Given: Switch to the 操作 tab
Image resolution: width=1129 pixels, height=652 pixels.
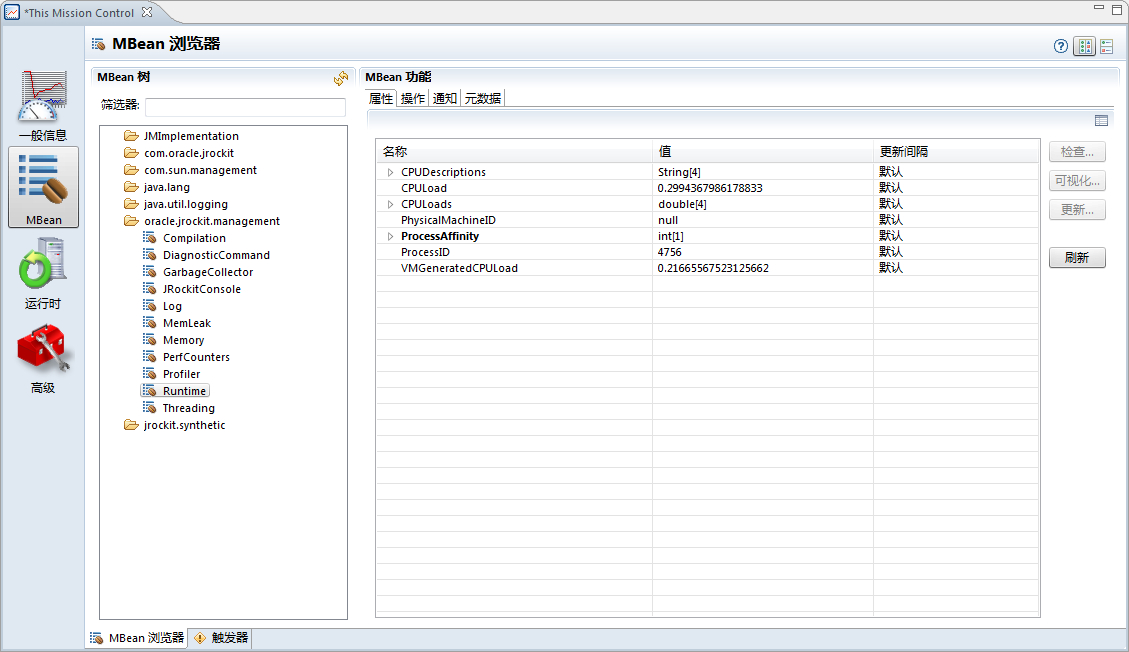Looking at the screenshot, I should [413, 98].
